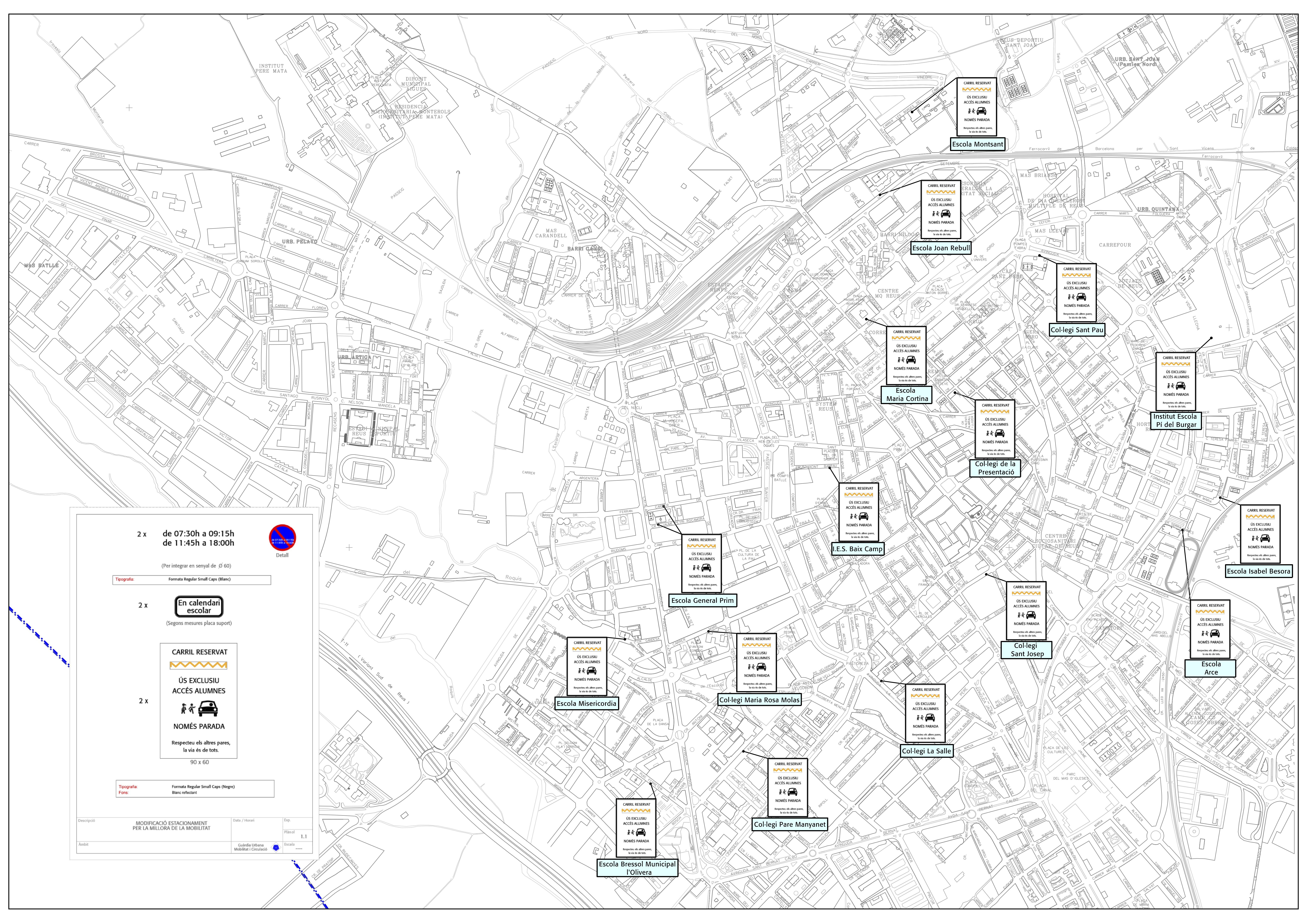Click the car pictogram in the large legend sign
Image resolution: width=1307 pixels, height=924 pixels.
coord(208,708)
